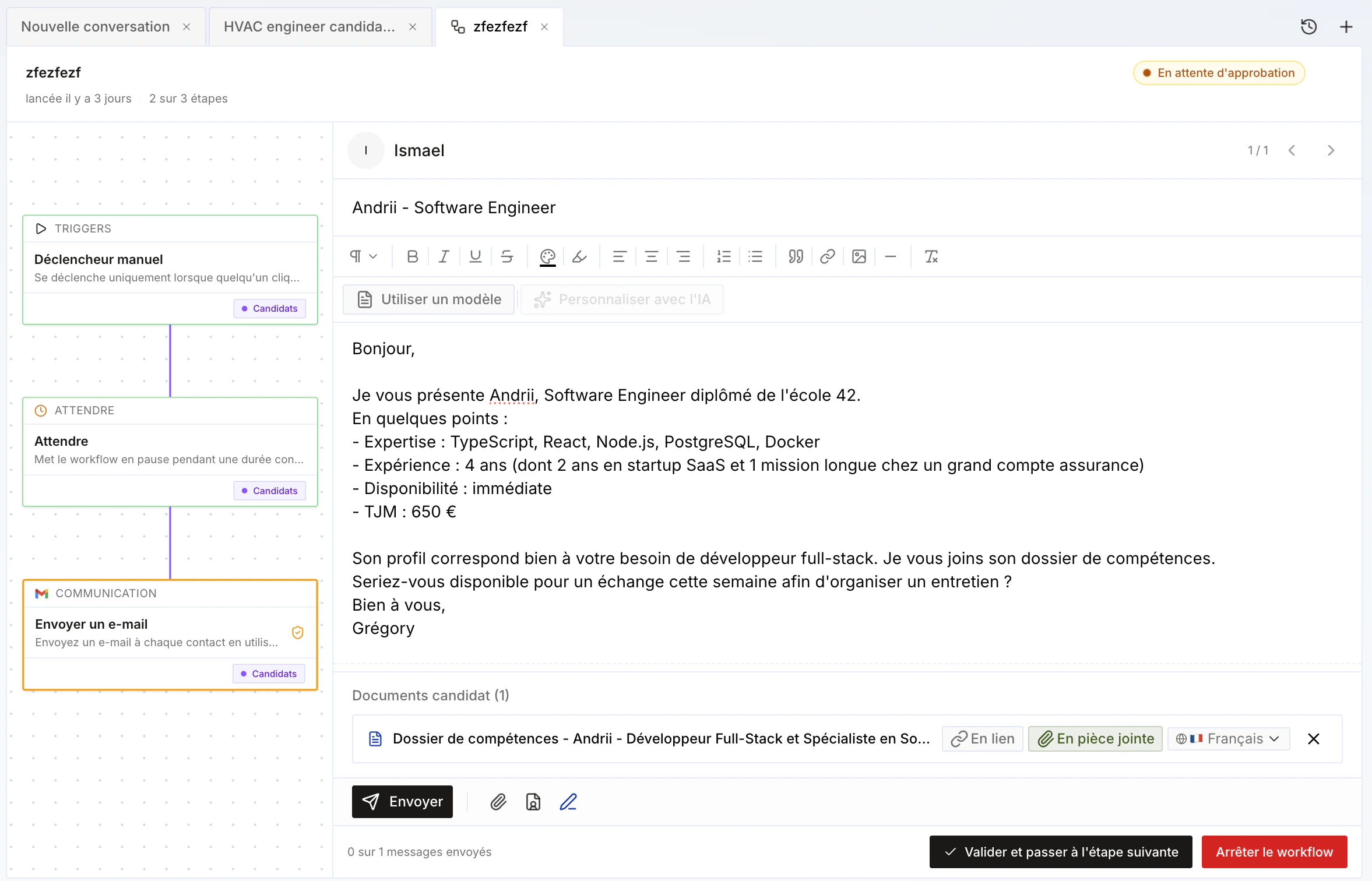Go to the next contact
Viewport: 1372px width, 881px height.
click(x=1331, y=150)
